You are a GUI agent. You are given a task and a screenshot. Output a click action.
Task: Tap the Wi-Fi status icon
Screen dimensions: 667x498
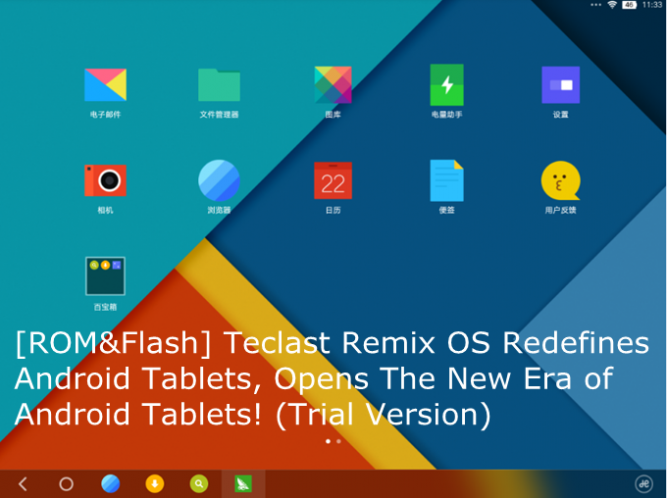(x=612, y=5)
